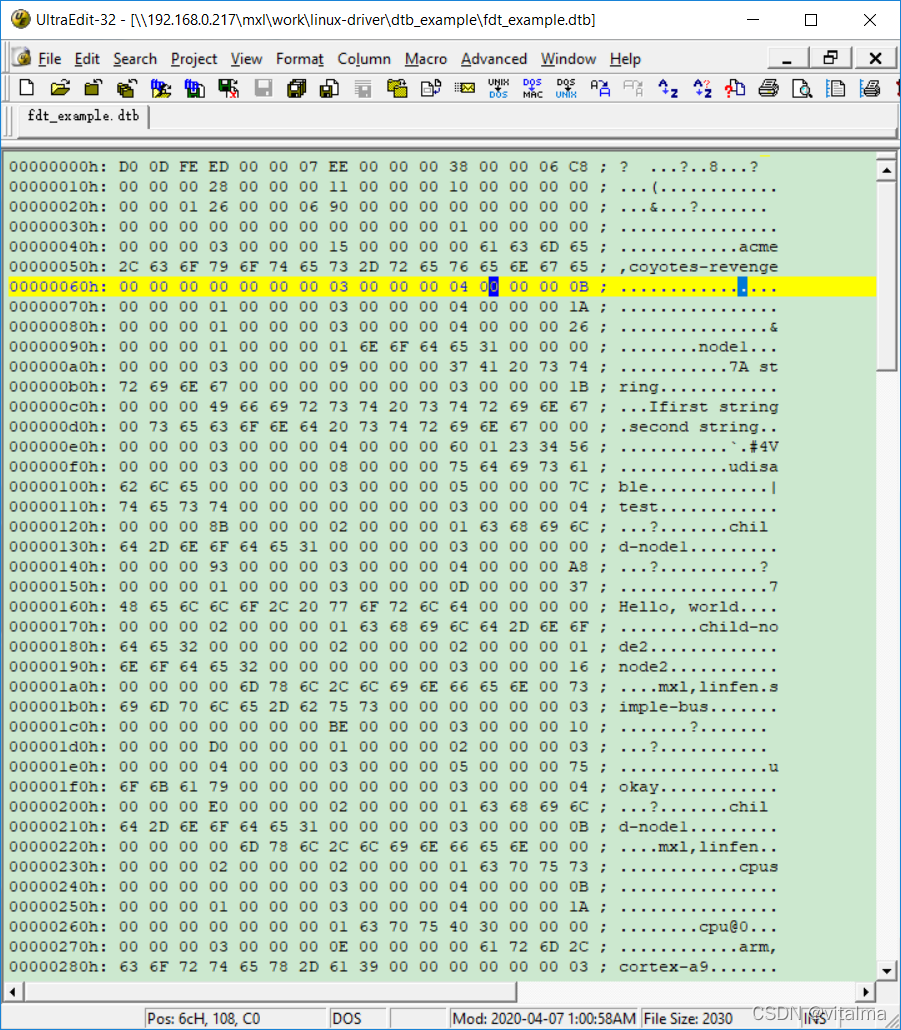The width and height of the screenshot is (901, 1030).
Task: Create a new file with the blank page icon
Action: click(x=27, y=87)
